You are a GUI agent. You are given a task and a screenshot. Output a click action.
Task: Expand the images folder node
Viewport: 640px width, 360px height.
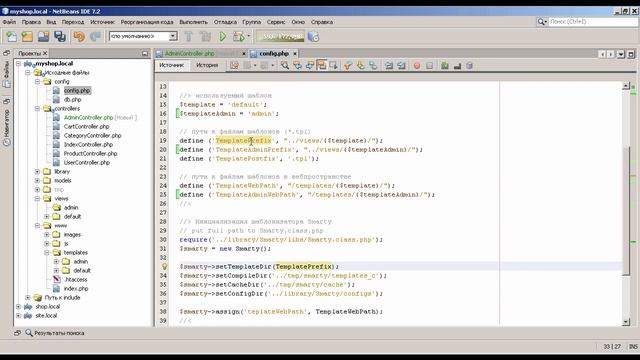(x=47, y=235)
